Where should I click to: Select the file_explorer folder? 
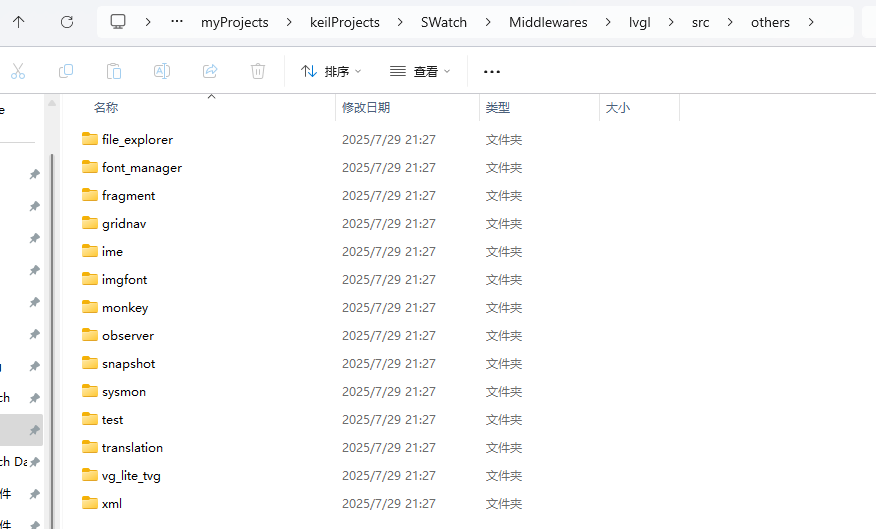137,140
